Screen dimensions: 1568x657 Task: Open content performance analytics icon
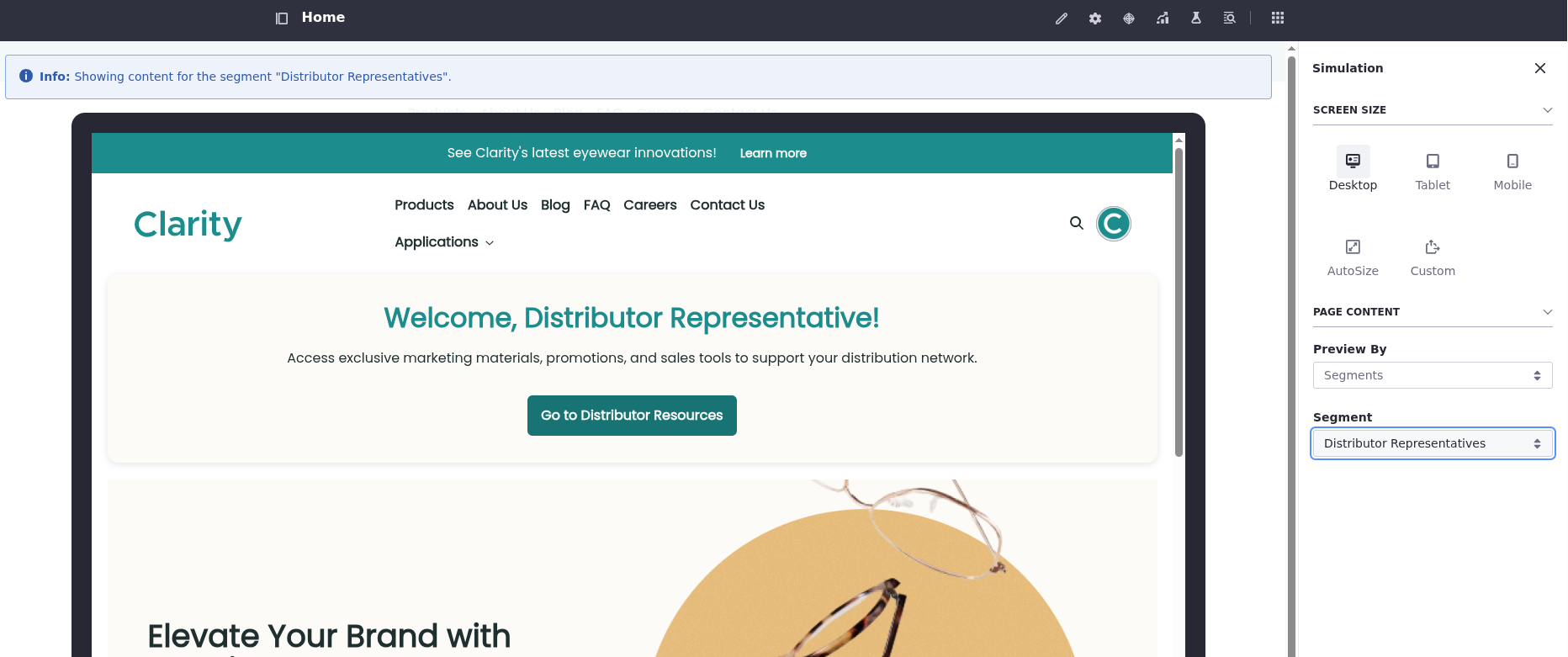[x=1163, y=19]
